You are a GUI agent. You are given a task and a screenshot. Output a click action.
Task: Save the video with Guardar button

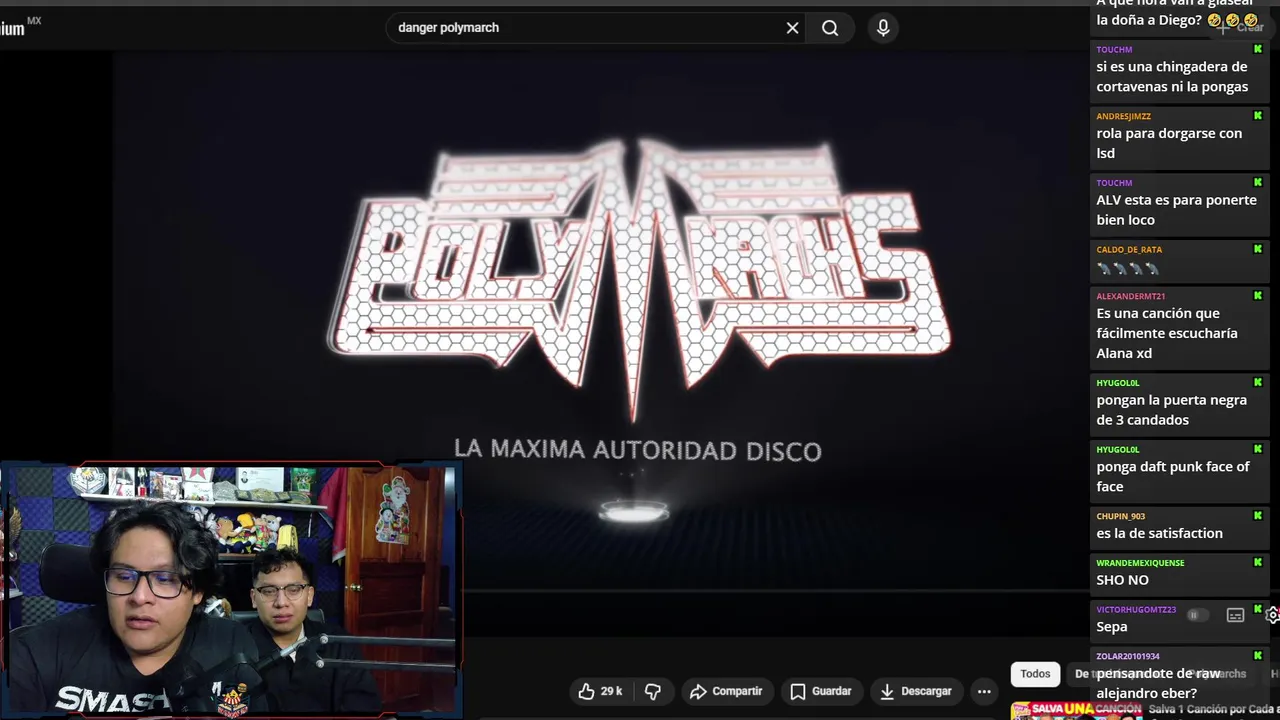tap(821, 691)
